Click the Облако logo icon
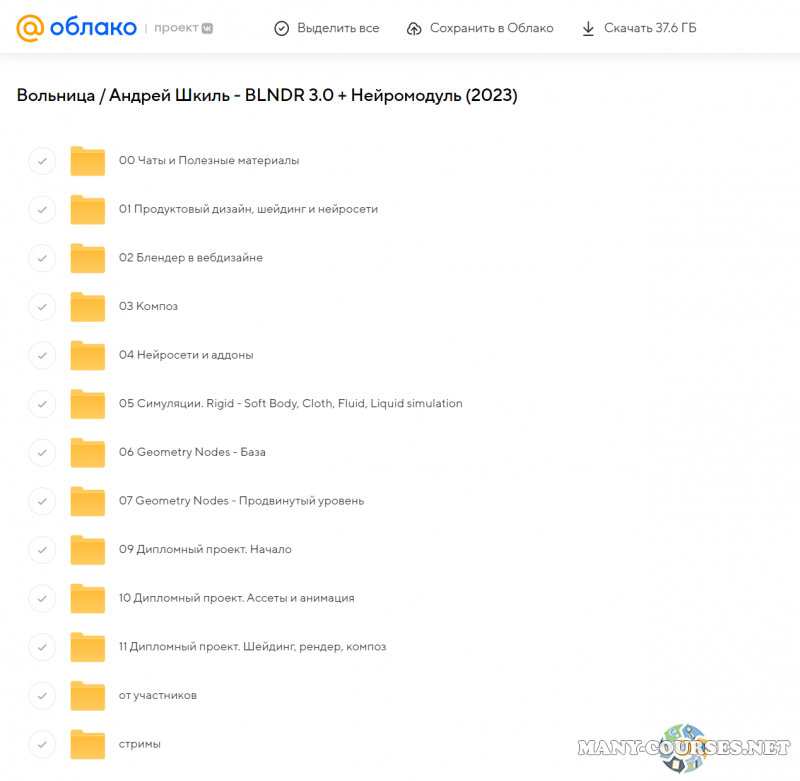 30,28
